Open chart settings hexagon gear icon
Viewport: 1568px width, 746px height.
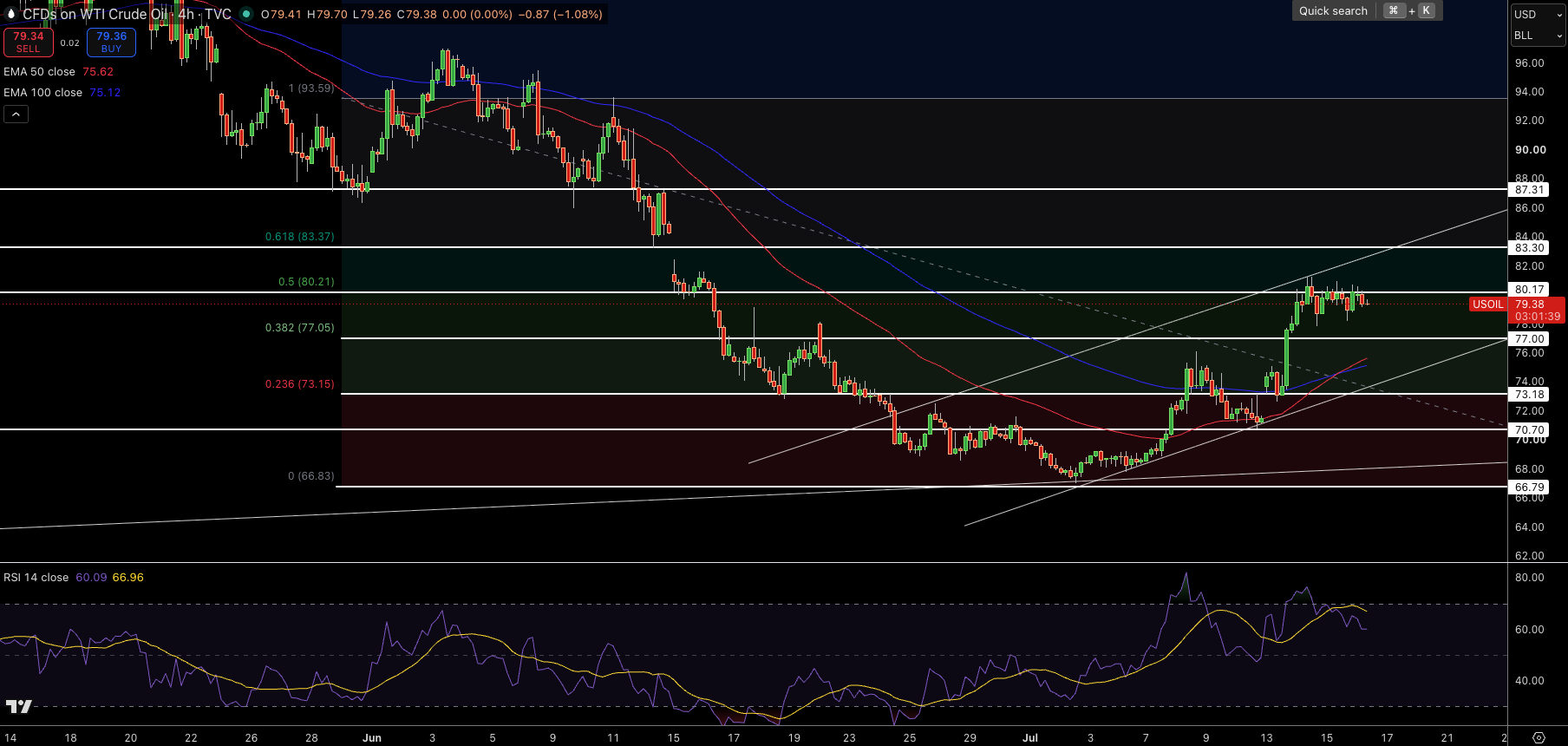click(x=1539, y=737)
